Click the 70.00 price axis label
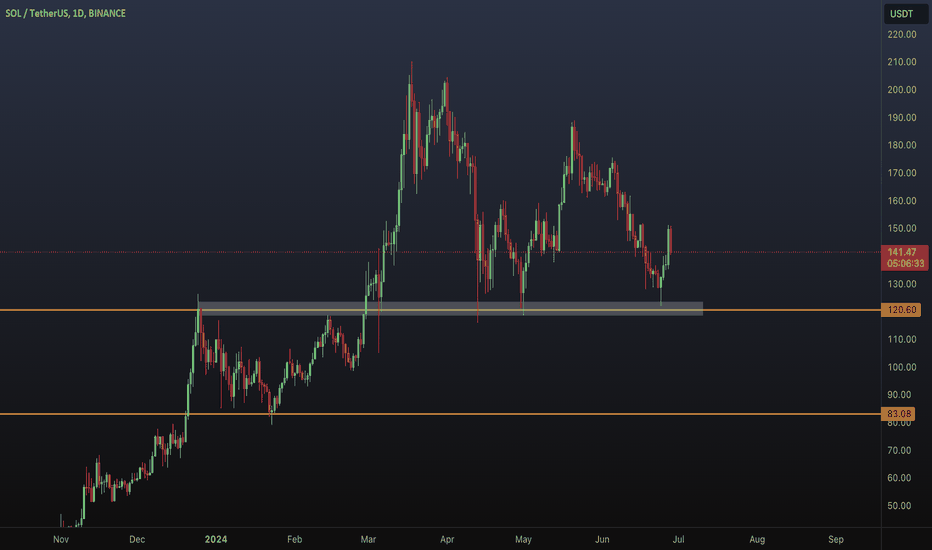The width and height of the screenshot is (932, 550). tap(899, 451)
